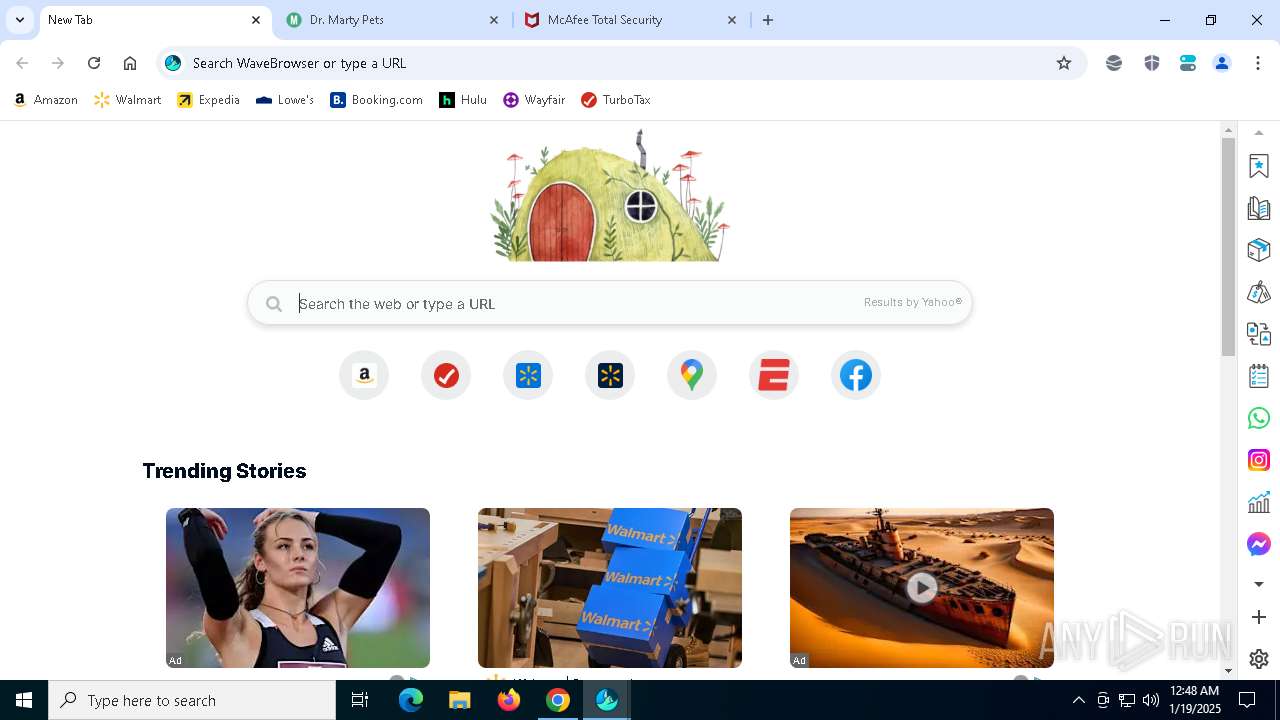Screen dimensions: 1280x720
Task: Open Instagram in the sidebar
Action: pyautogui.click(x=1259, y=460)
